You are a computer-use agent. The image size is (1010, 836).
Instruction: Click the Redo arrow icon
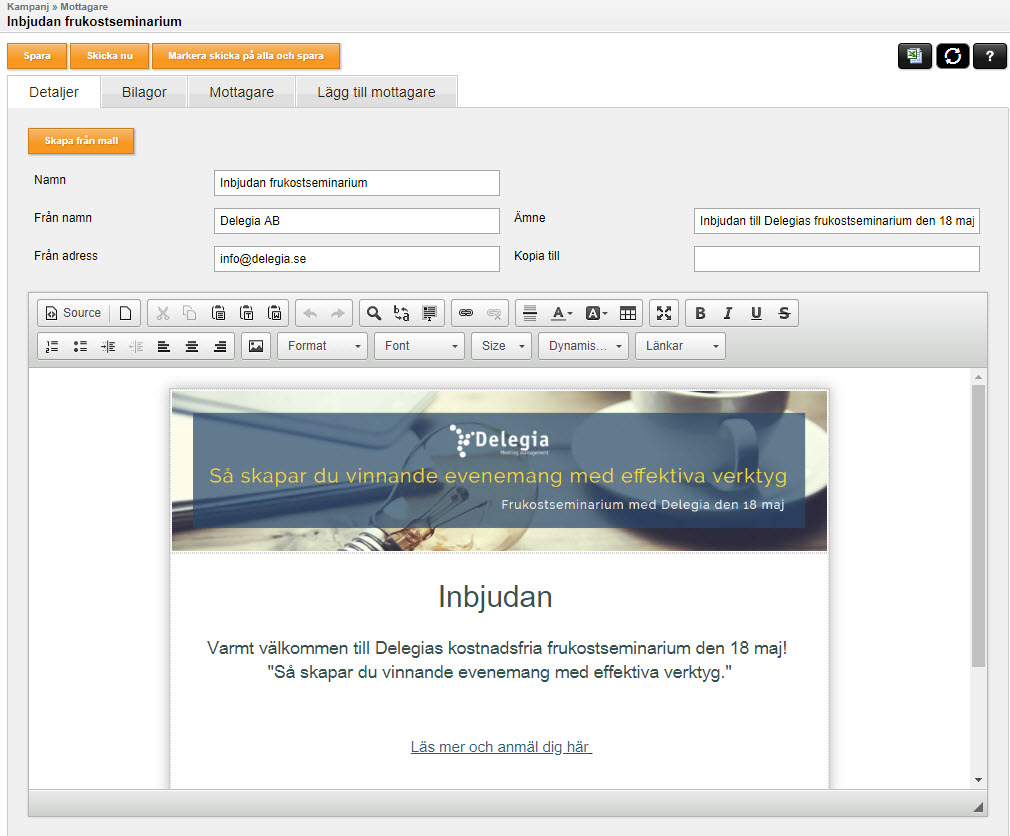338,313
